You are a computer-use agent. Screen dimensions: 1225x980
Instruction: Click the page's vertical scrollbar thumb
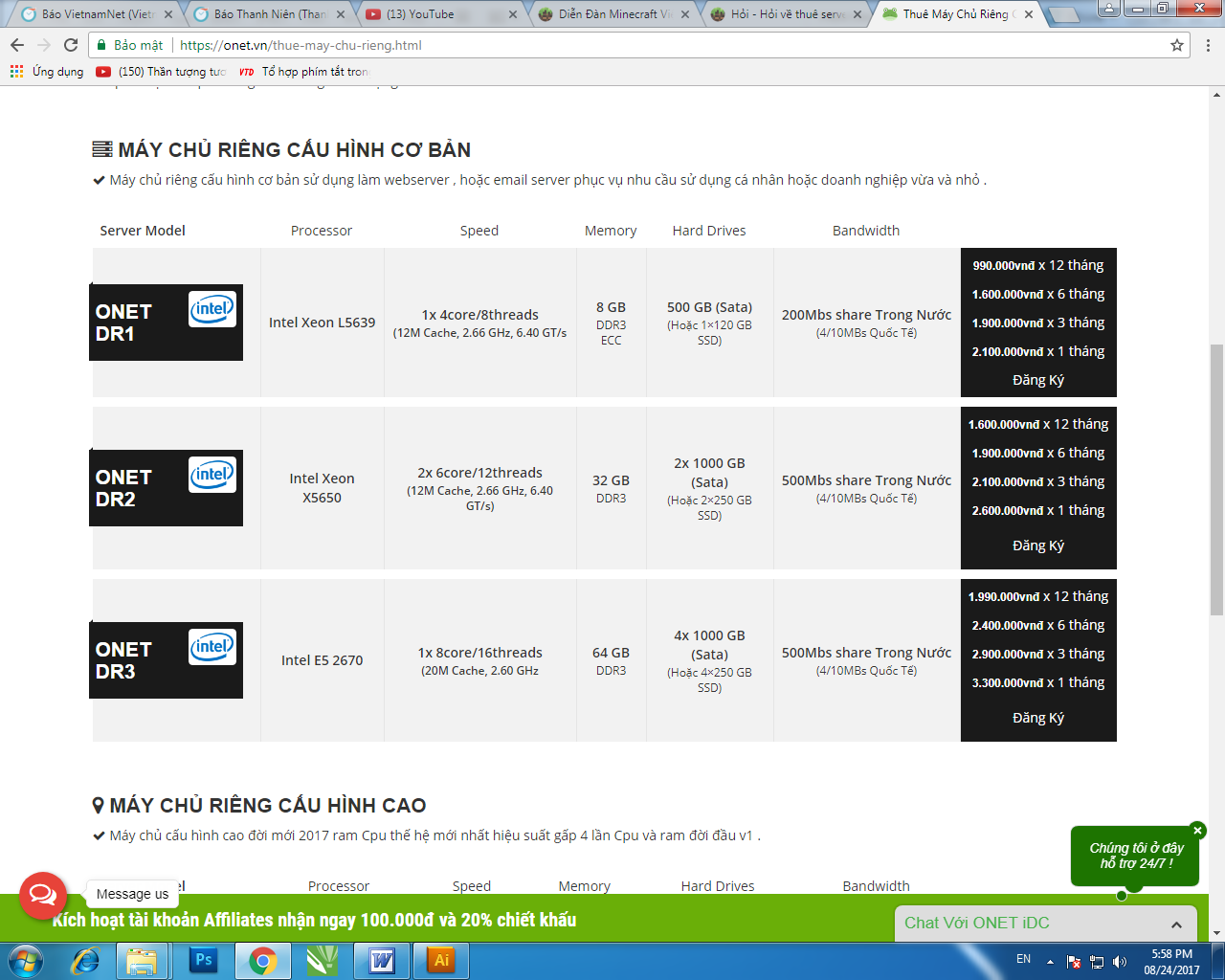point(1216,479)
